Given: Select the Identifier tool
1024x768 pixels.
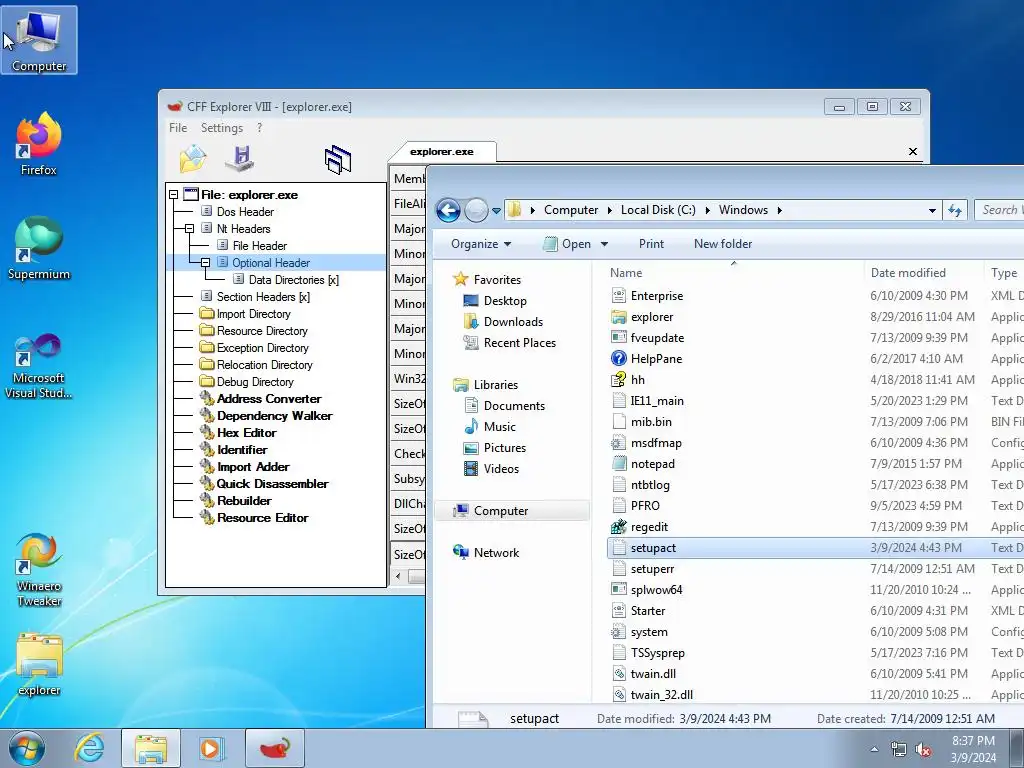Looking at the screenshot, I should [242, 449].
